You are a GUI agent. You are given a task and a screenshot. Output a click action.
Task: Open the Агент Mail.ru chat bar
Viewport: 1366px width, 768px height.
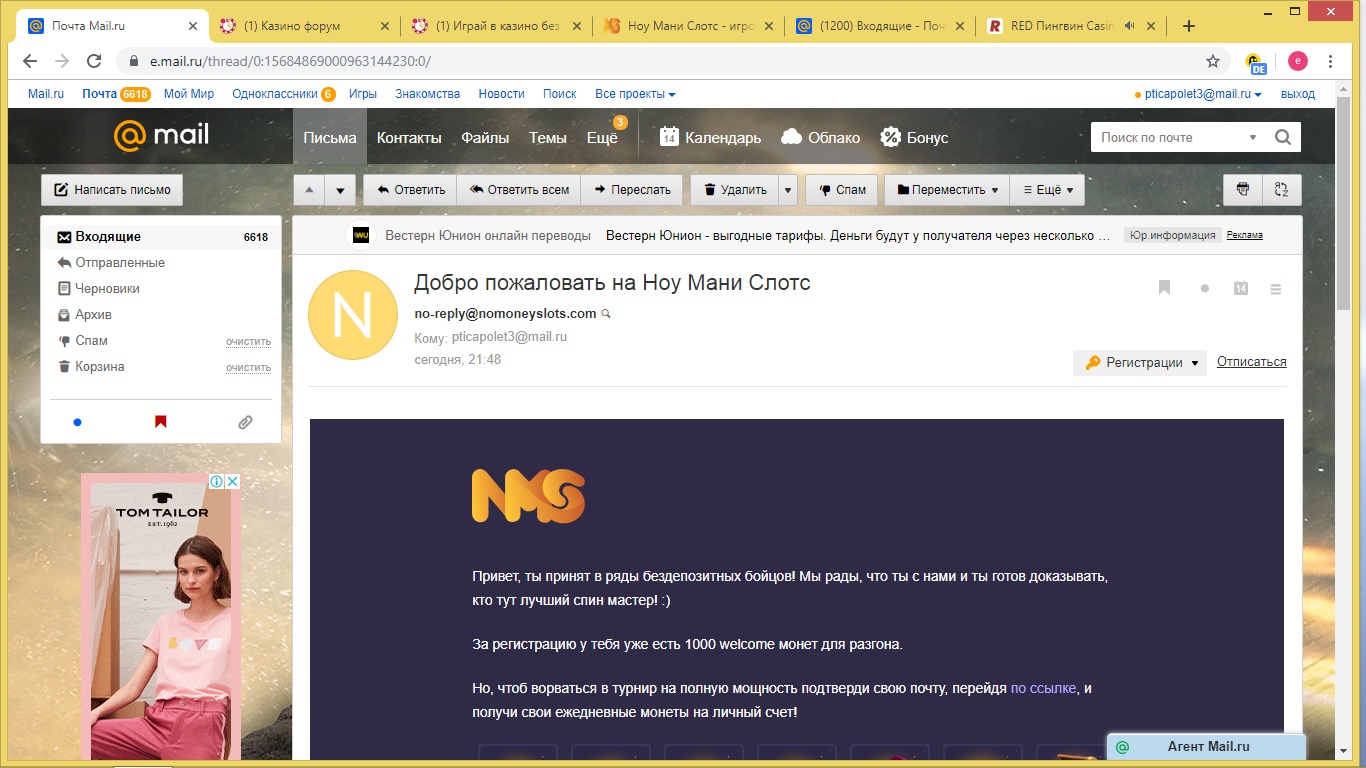1207,747
